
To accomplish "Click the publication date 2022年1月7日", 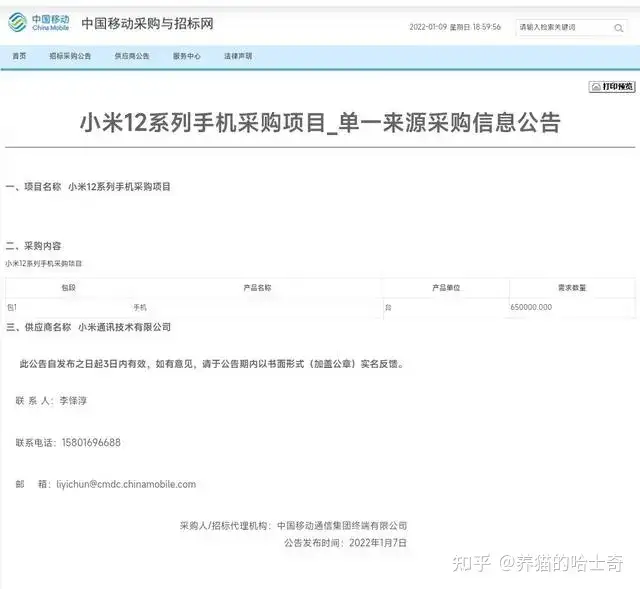I will point(378,542).
